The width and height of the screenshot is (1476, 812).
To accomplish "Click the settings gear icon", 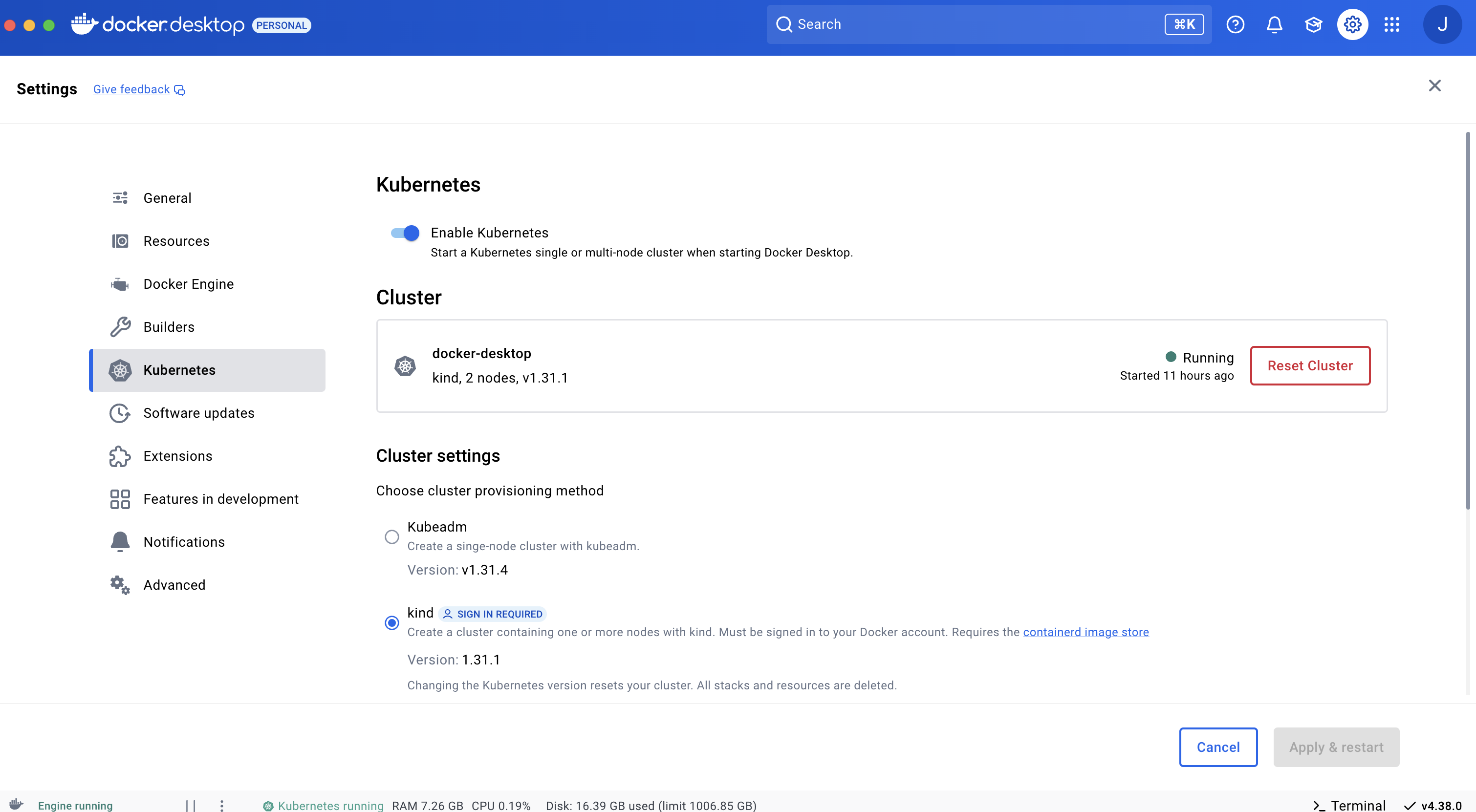I will (1352, 24).
